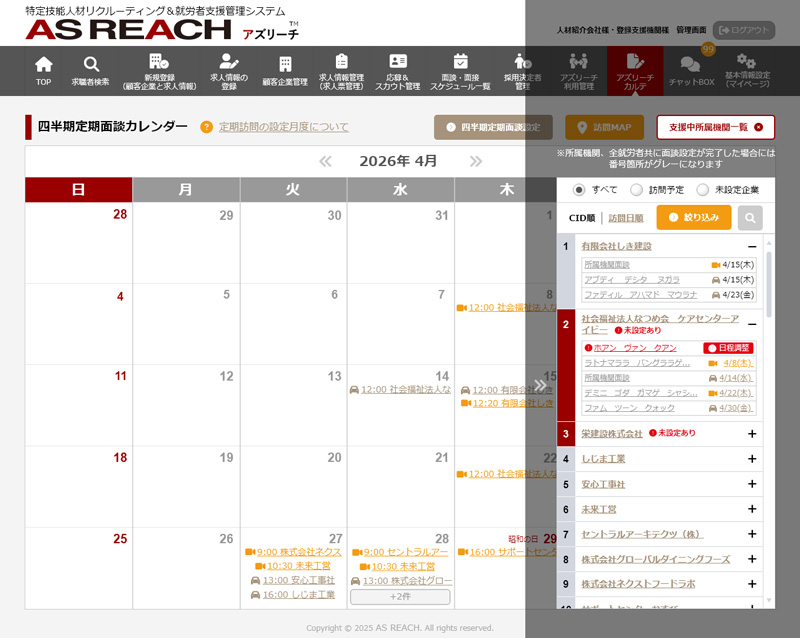Open the 訪問MAP button

(x=605, y=127)
